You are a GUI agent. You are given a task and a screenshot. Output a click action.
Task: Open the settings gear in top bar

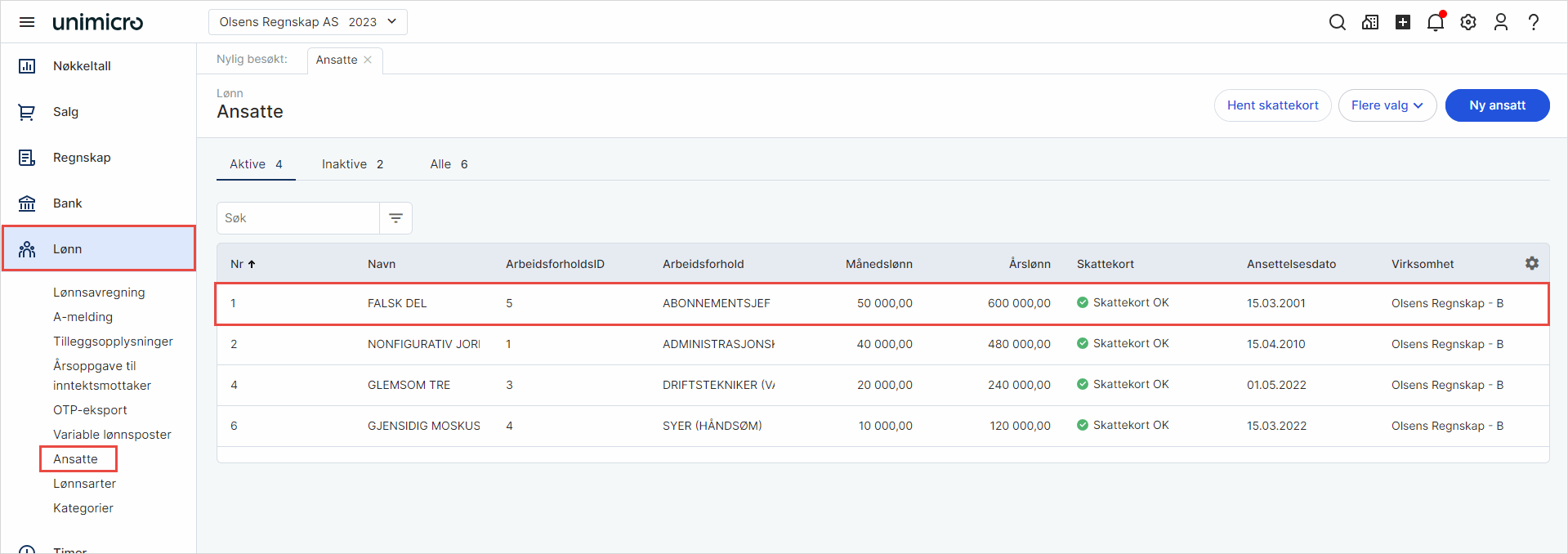[1467, 22]
